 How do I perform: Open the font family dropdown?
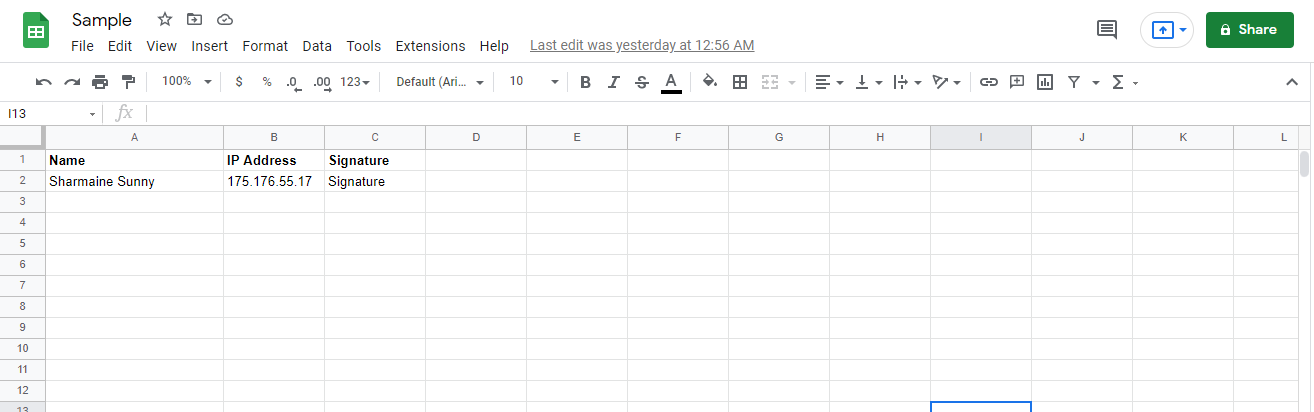tap(440, 82)
